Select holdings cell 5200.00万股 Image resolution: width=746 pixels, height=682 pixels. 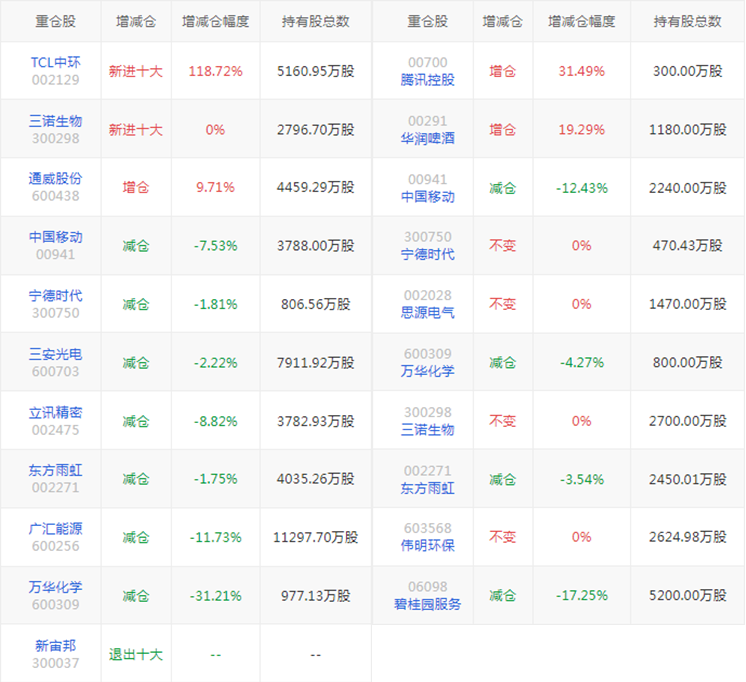pos(688,595)
